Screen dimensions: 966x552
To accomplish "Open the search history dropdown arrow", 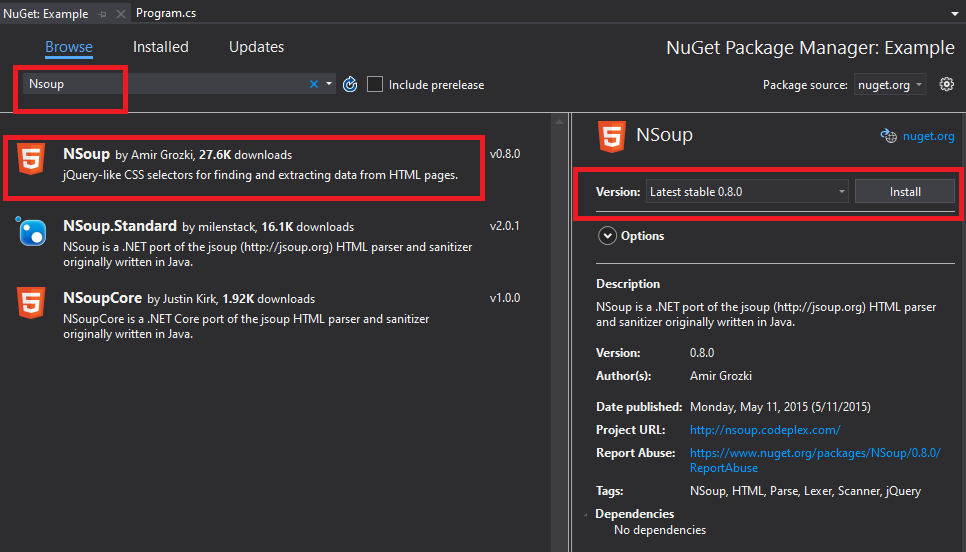I will pos(329,84).
